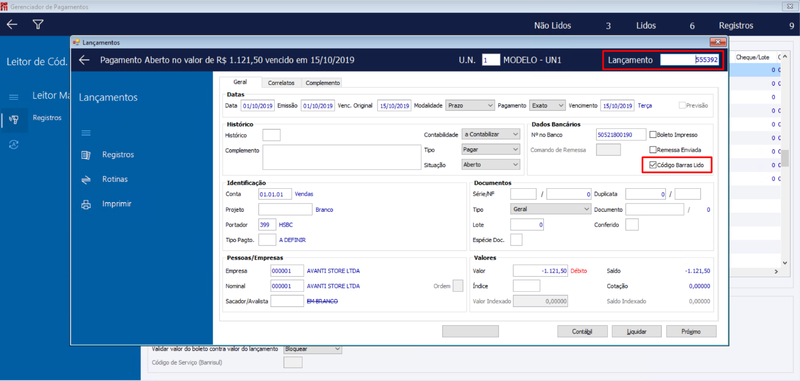Expand the Situação dropdown
Viewport: 800px width, 381px height.
(490, 165)
